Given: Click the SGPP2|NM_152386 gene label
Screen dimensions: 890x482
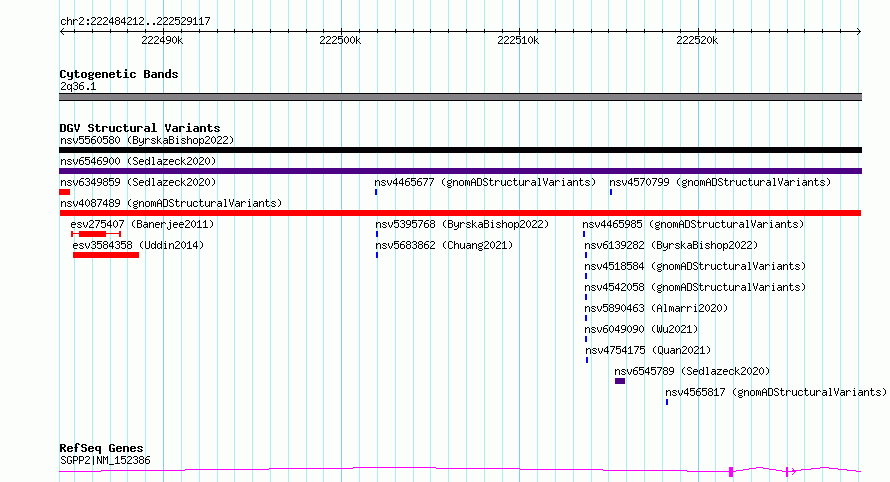Looking at the screenshot, I should coord(105,460).
